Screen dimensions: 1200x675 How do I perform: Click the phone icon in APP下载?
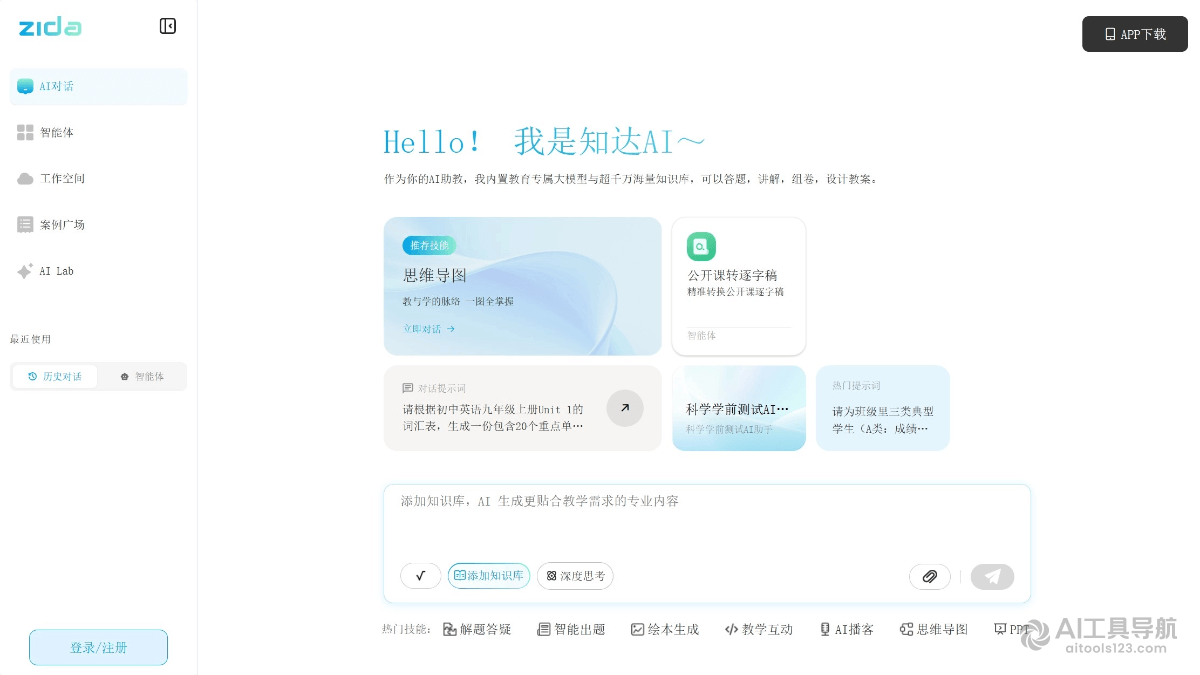click(1110, 34)
